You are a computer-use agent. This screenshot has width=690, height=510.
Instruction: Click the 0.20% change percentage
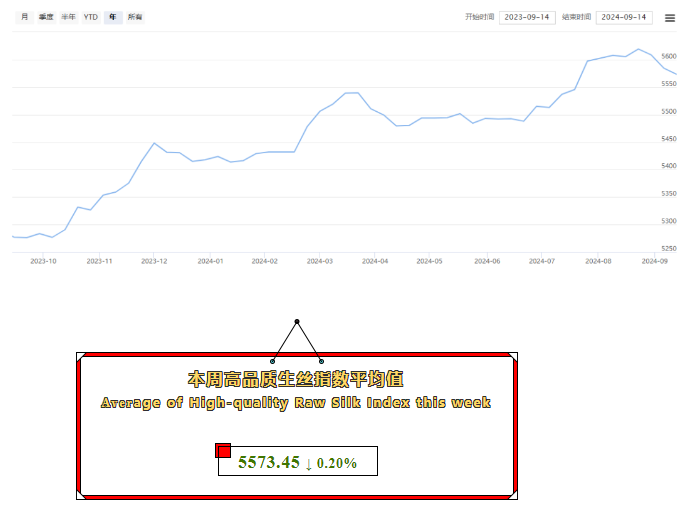coord(337,463)
